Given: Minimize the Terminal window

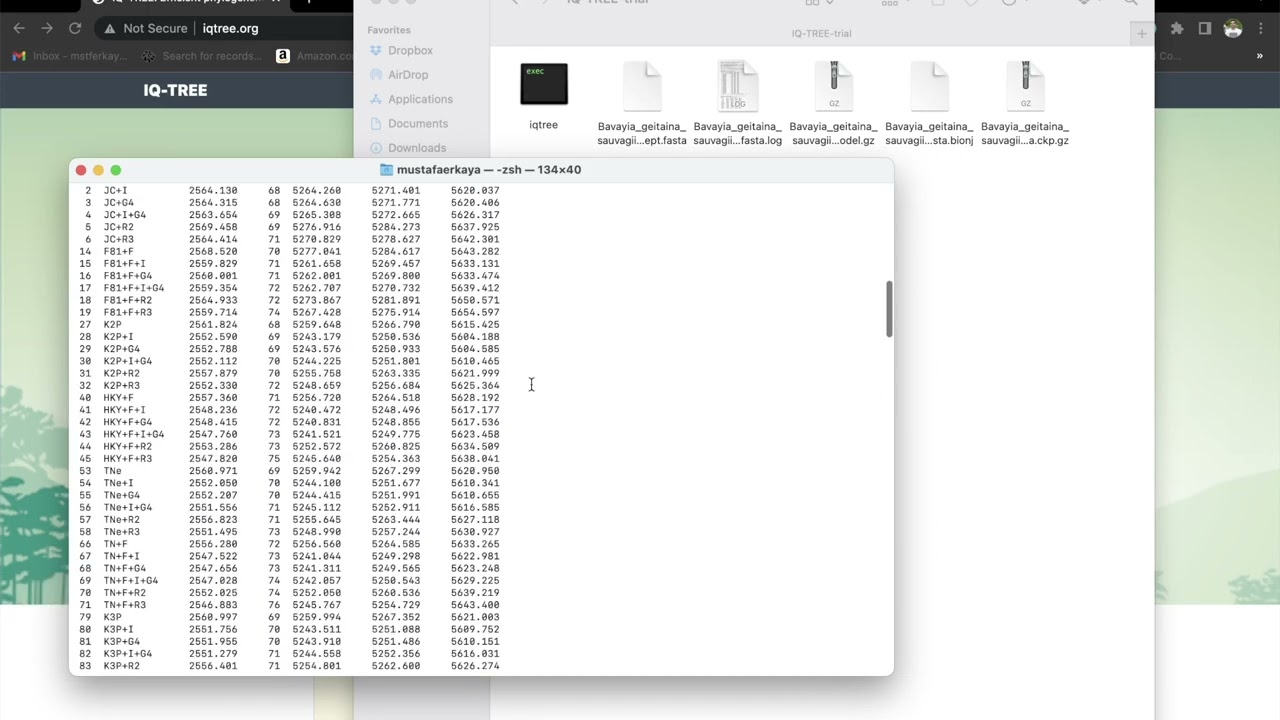Looking at the screenshot, I should [x=98, y=170].
